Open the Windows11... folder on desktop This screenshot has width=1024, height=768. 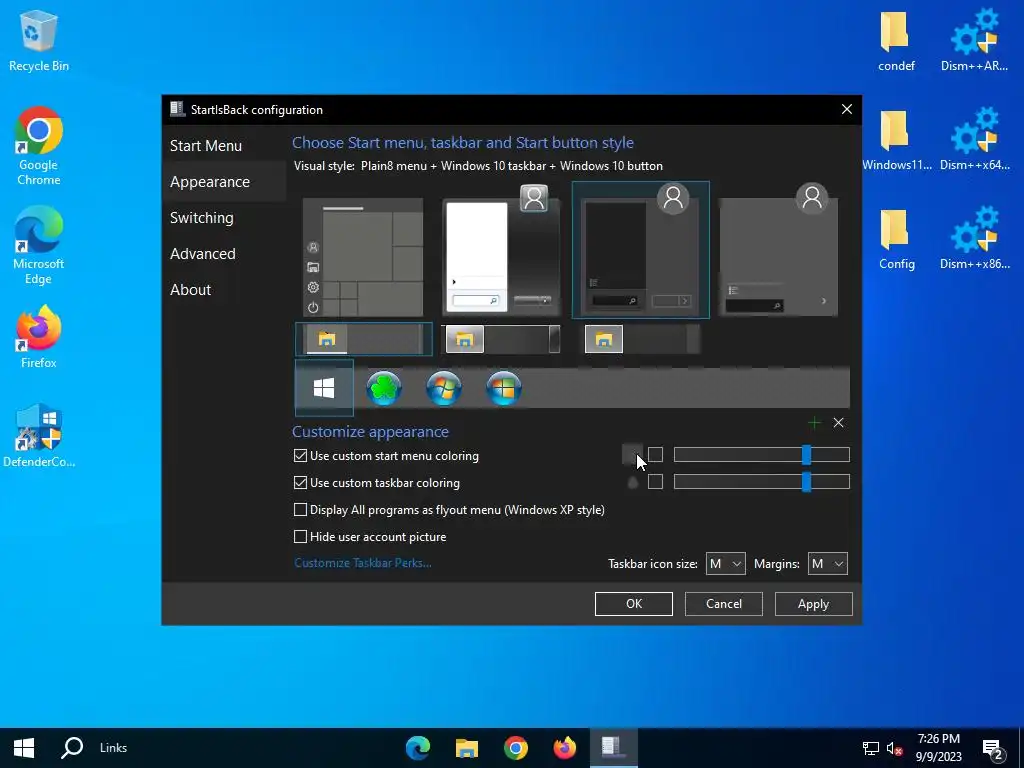(x=896, y=140)
